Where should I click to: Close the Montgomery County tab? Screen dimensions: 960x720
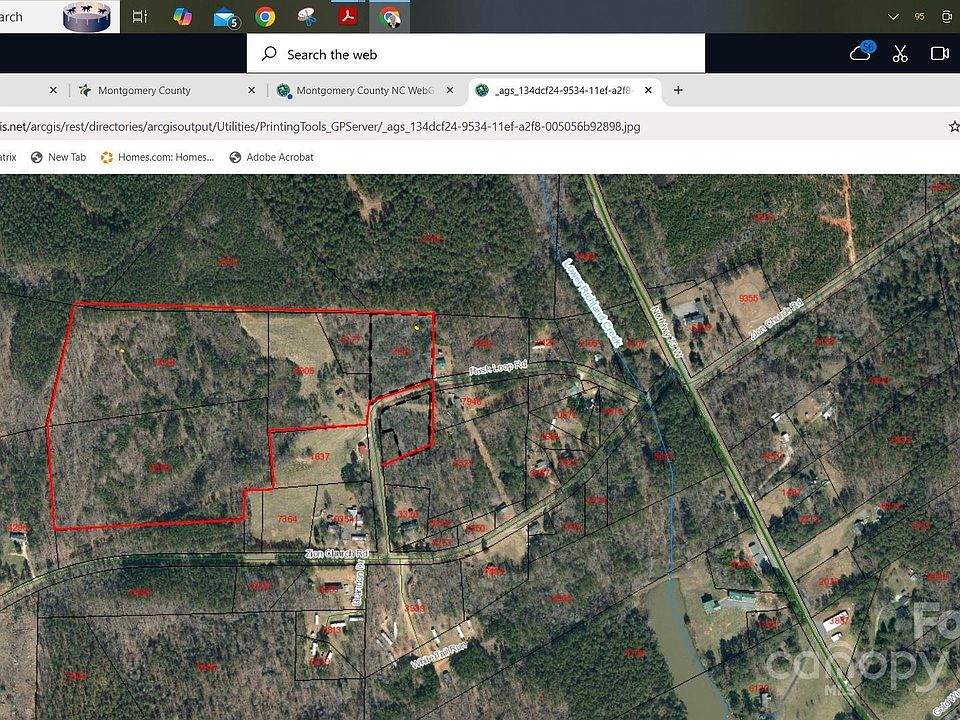coord(252,90)
